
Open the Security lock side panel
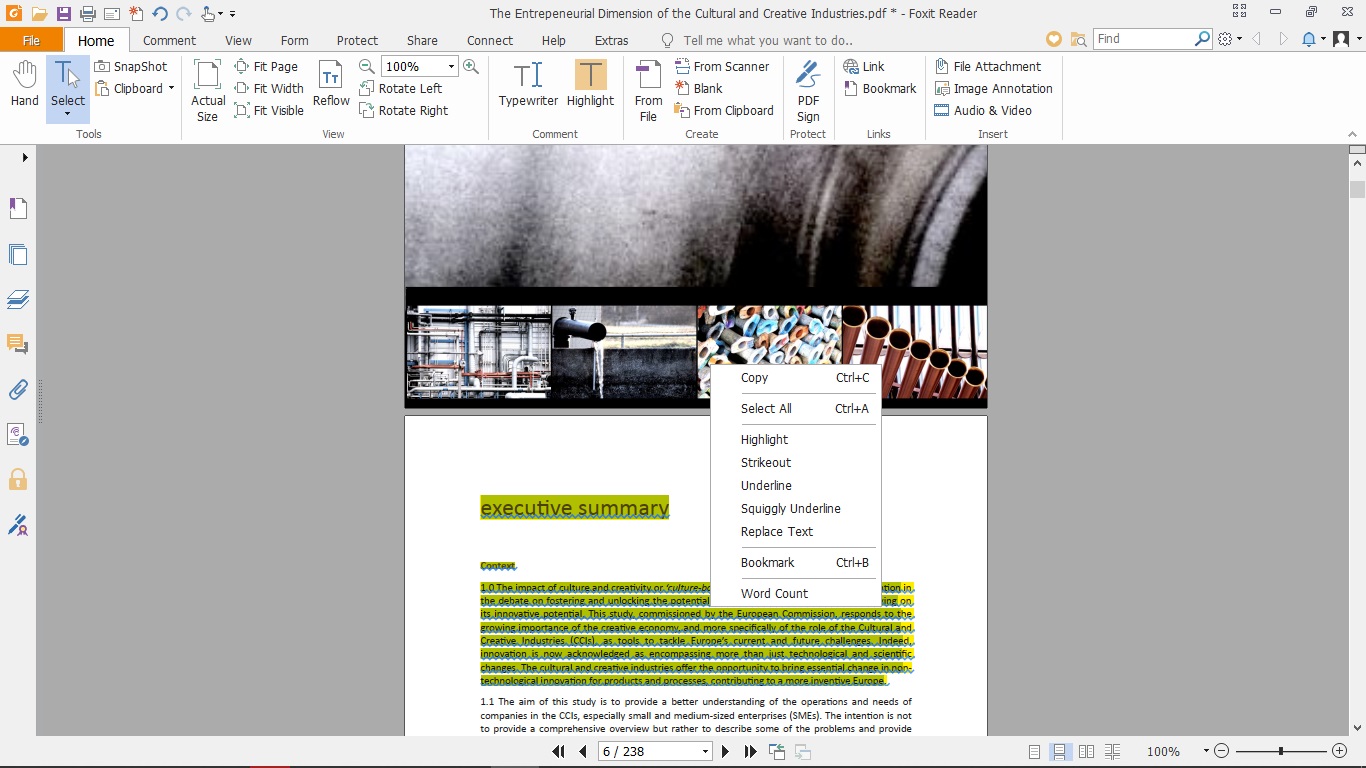click(x=18, y=479)
